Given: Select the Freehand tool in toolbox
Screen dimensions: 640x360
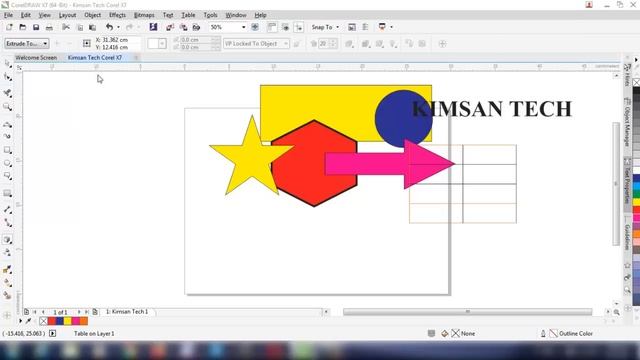Looking at the screenshot, I should (x=7, y=124).
